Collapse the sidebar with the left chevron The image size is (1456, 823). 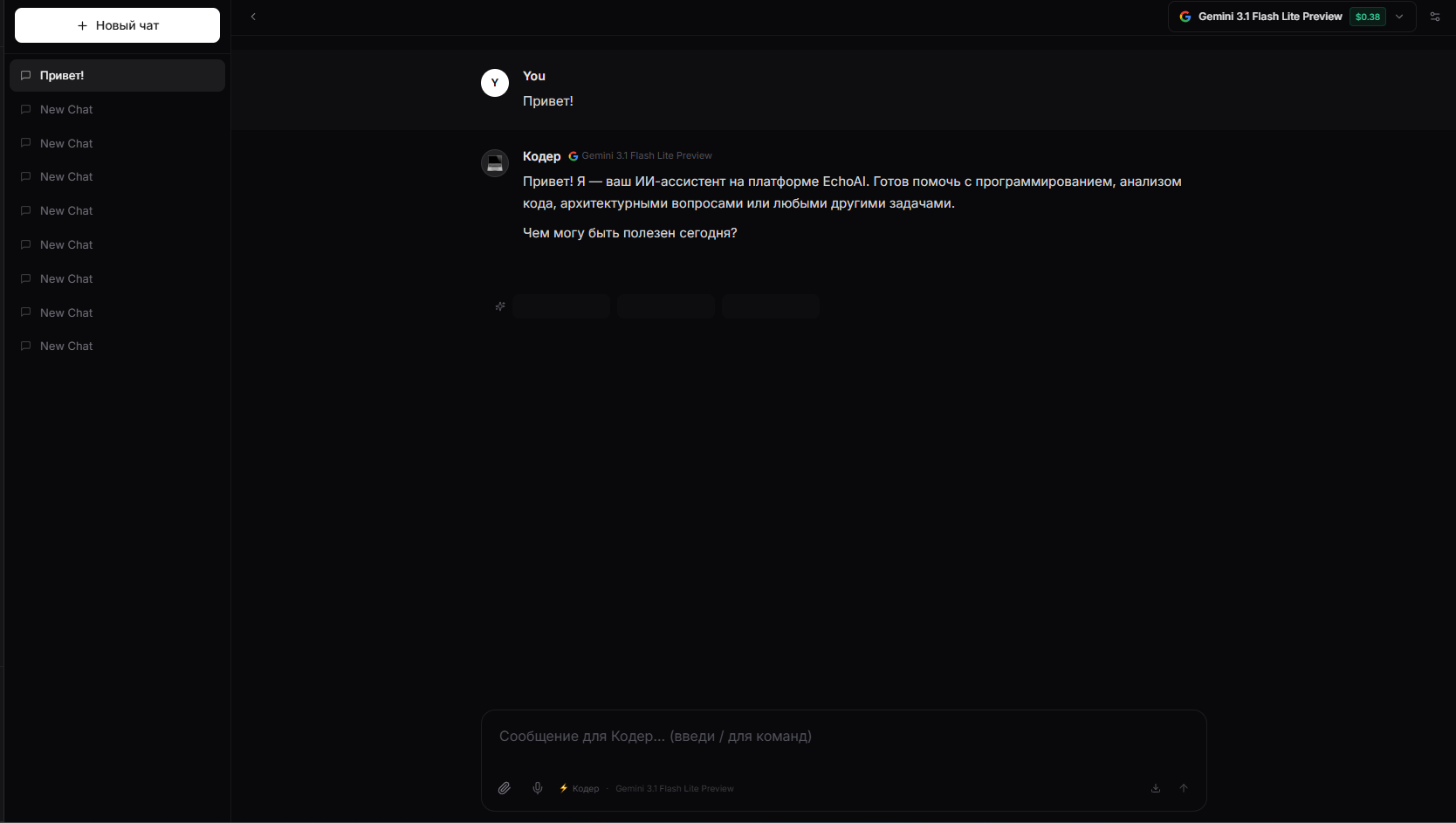pos(253,17)
